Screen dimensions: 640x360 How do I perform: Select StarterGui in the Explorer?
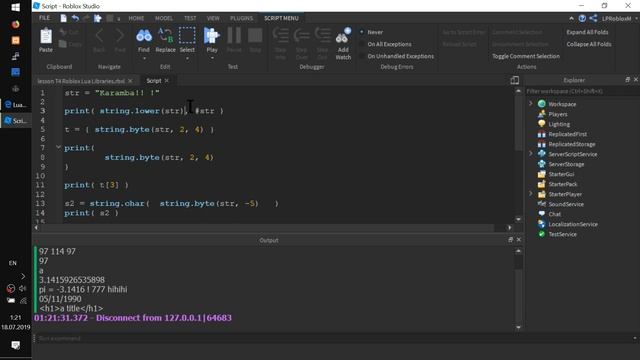561,174
